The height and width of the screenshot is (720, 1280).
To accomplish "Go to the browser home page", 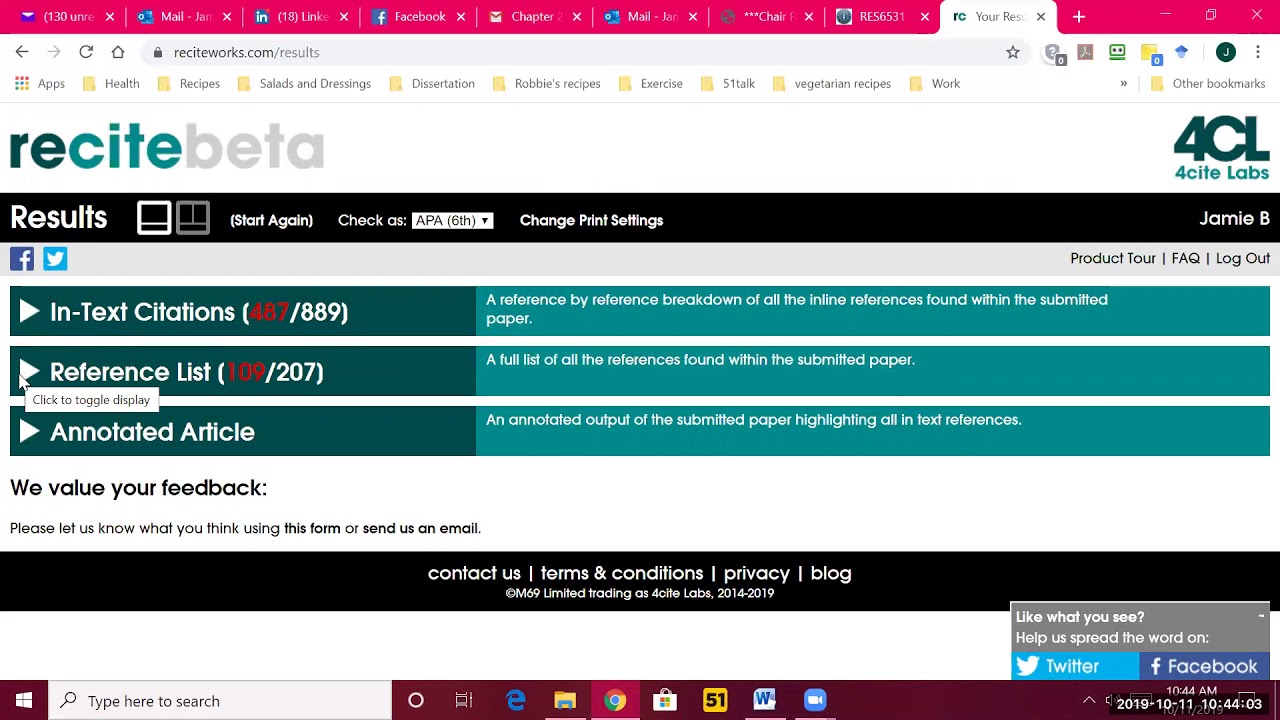I will pos(118,52).
